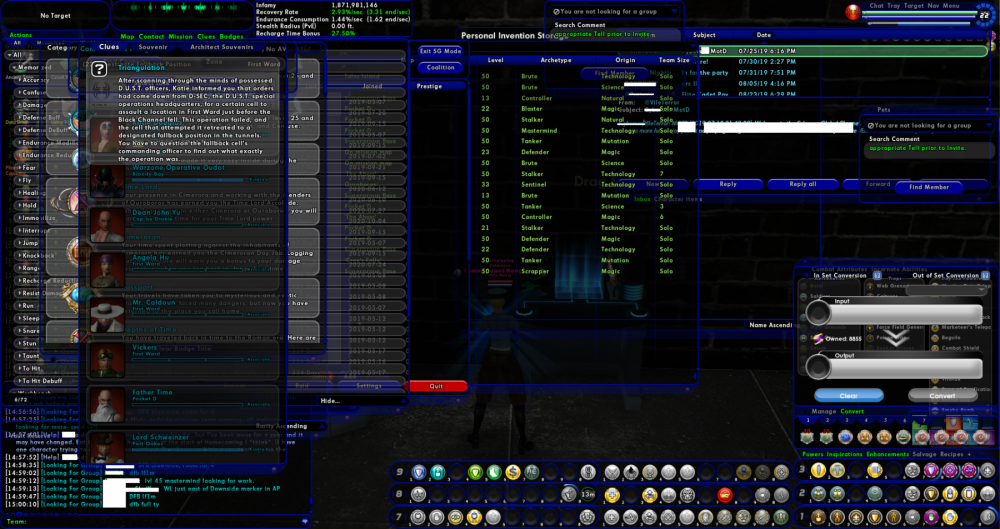Activate the green boot power in tray 9
Image resolution: width=1000 pixels, height=529 pixels.
(493, 473)
